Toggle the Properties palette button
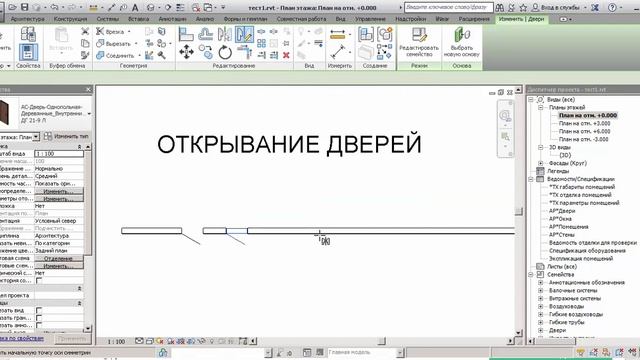The height and width of the screenshot is (360, 640). (28, 53)
